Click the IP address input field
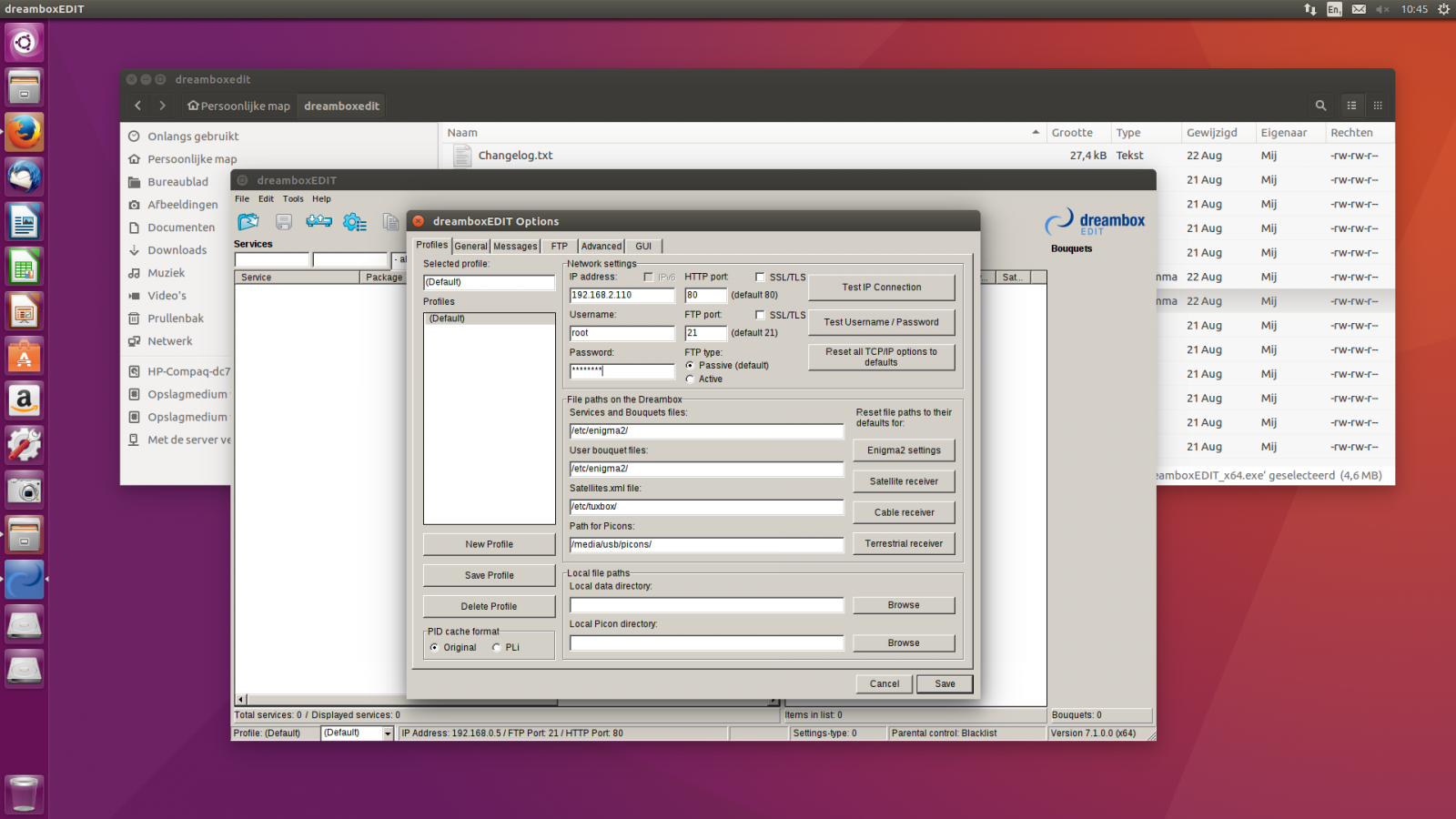The height and width of the screenshot is (819, 1456). [x=622, y=296]
